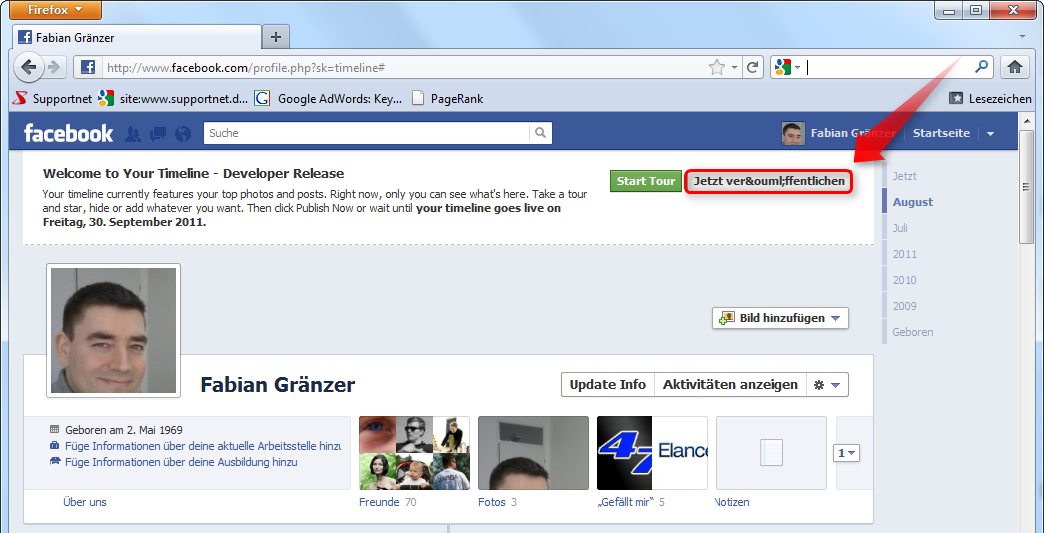Click the reload page icon
Viewport: 1044px width, 533px height.
(752, 67)
